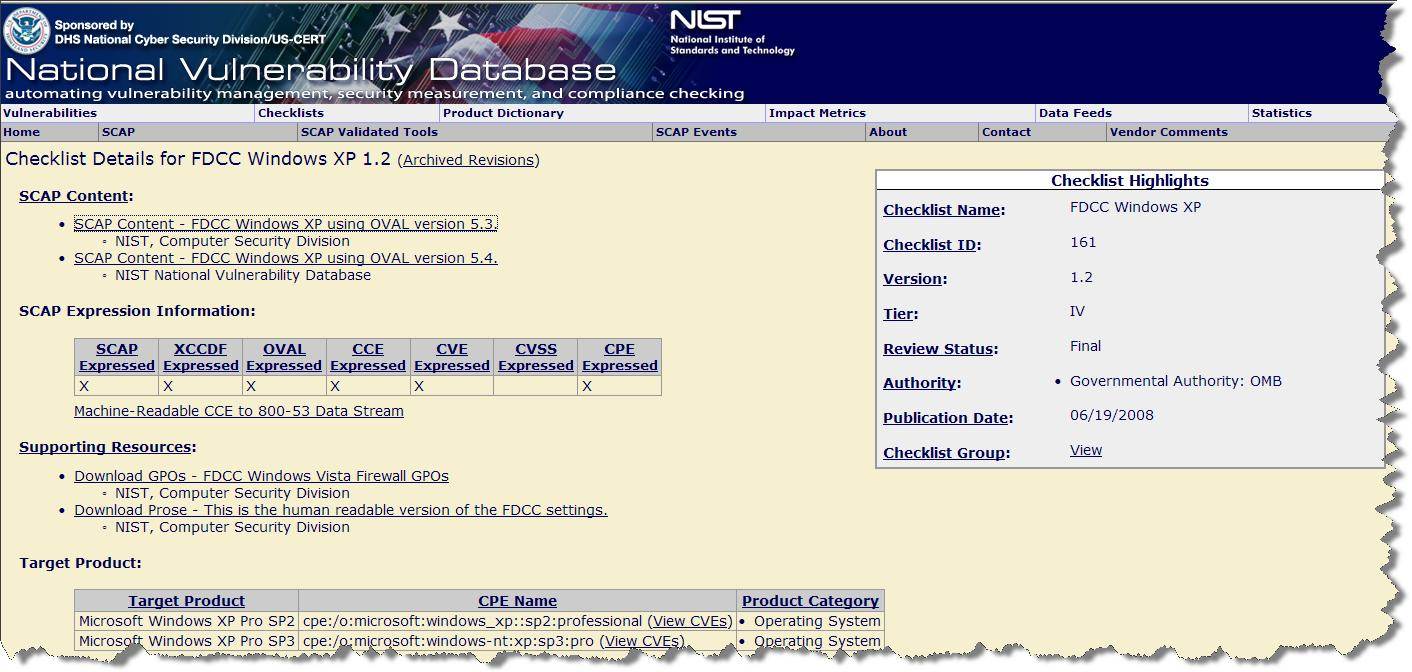Click the Authority label link
This screenshot has width=1412, height=672.
tap(919, 383)
